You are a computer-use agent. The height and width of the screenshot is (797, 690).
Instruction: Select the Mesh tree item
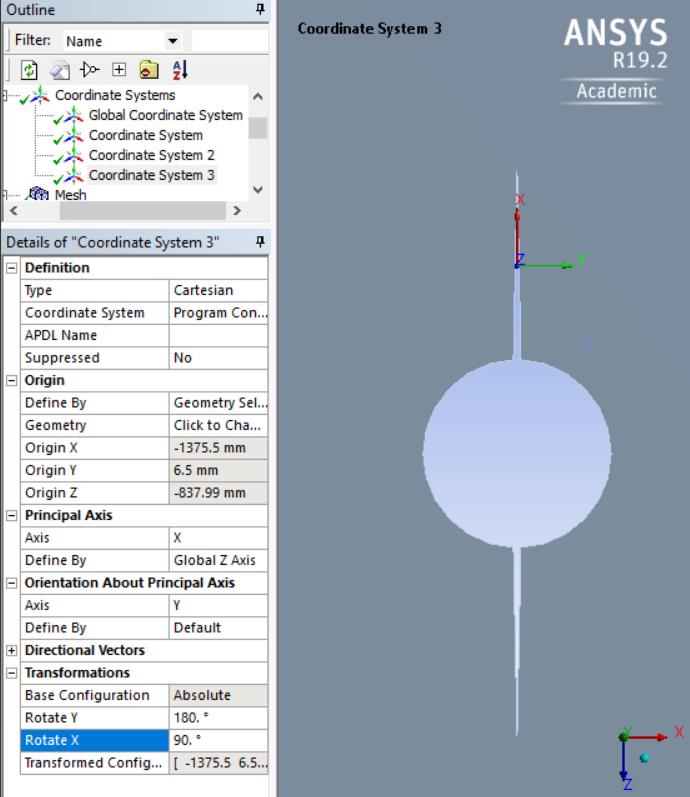coord(70,195)
